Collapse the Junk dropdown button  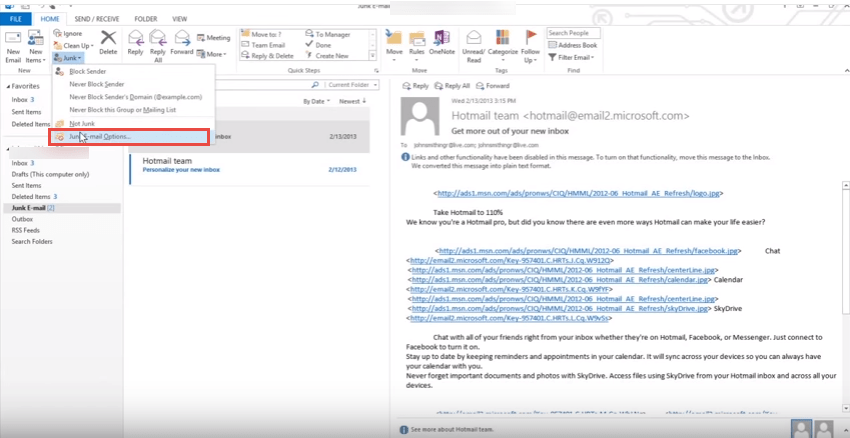68,57
